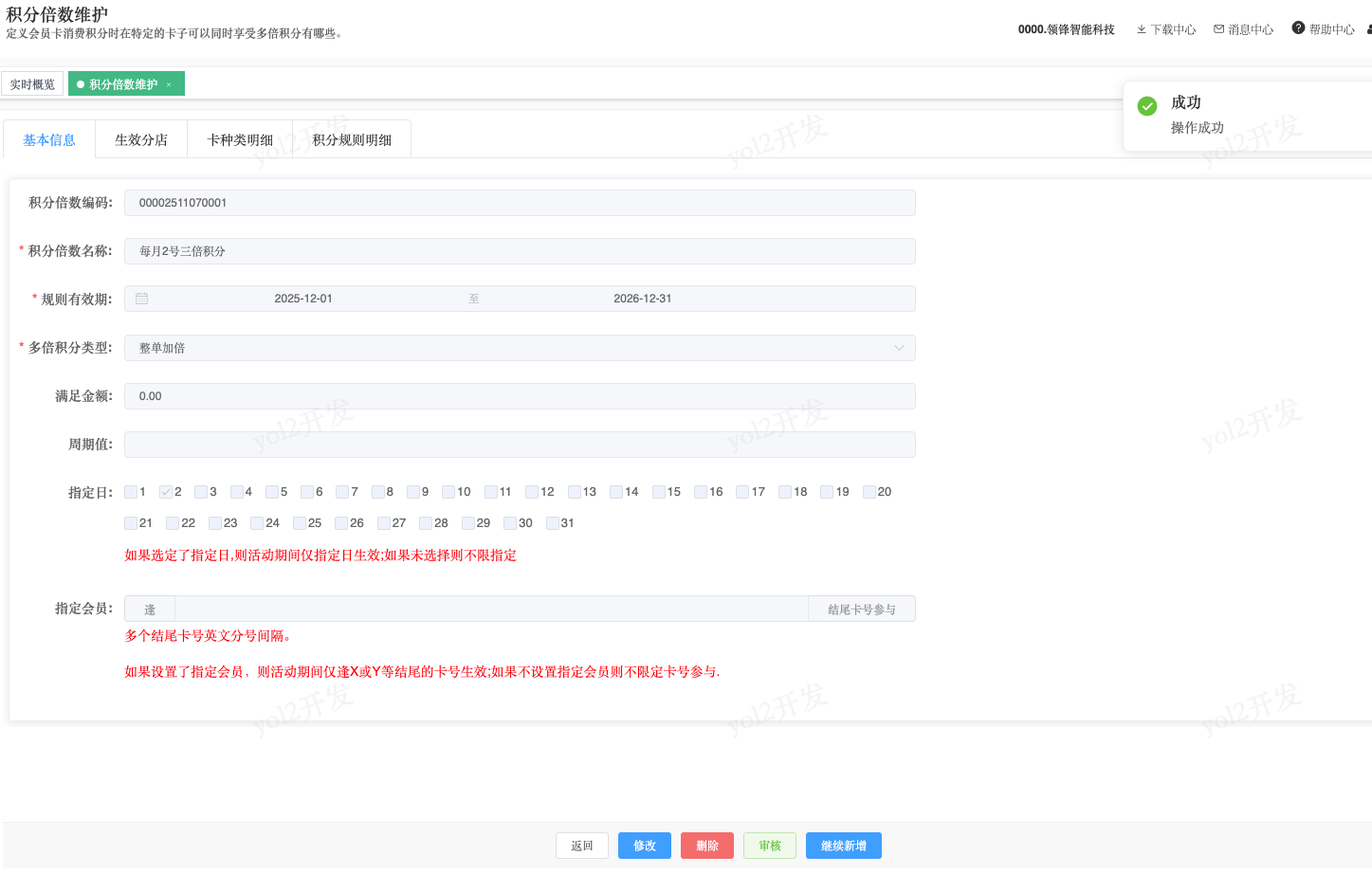
Task: Click the start date 2025-12-01
Action: tap(303, 299)
